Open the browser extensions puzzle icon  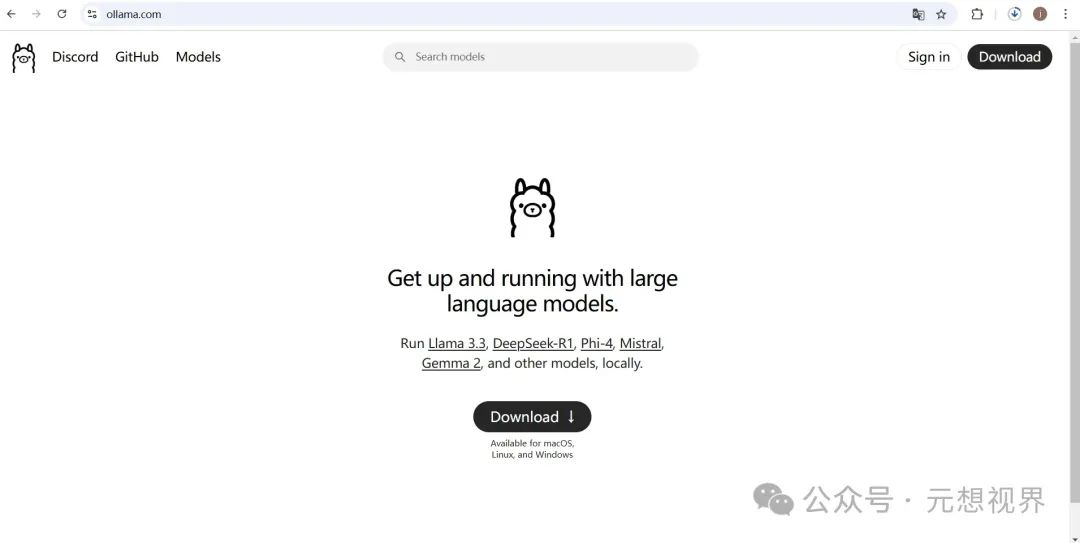[977, 14]
